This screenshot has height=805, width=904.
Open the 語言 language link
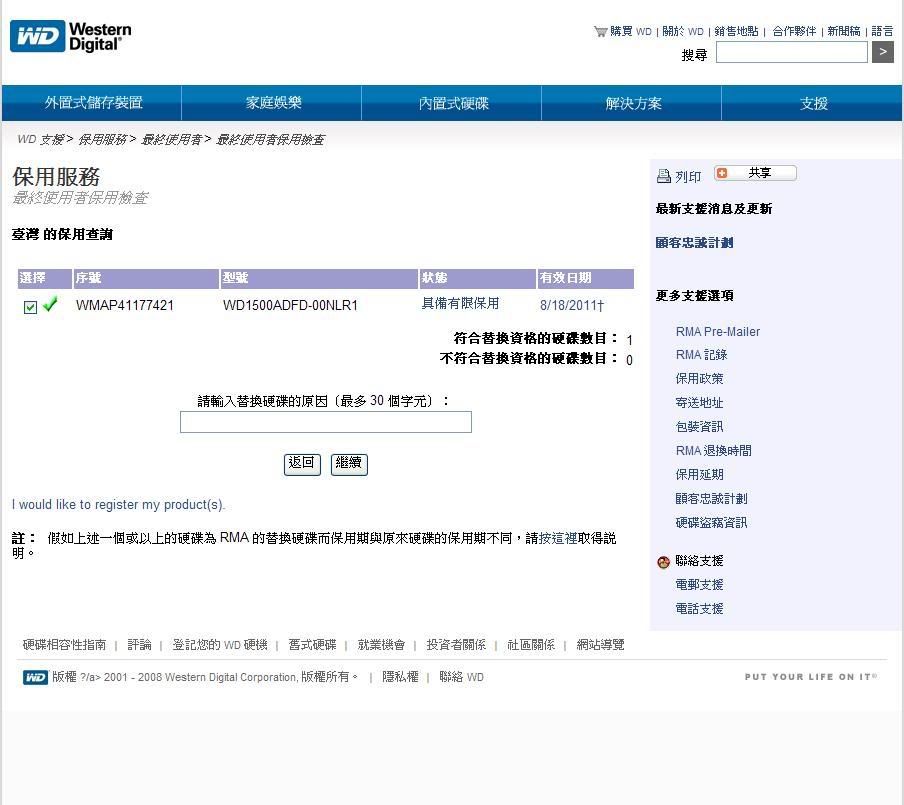click(x=882, y=31)
